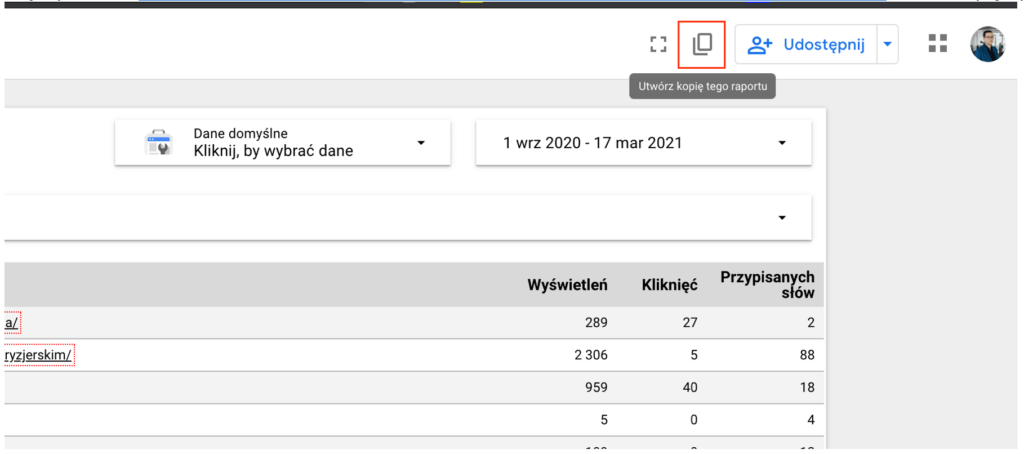Click the "Kliknij, by wybrać dane" text

(x=273, y=151)
